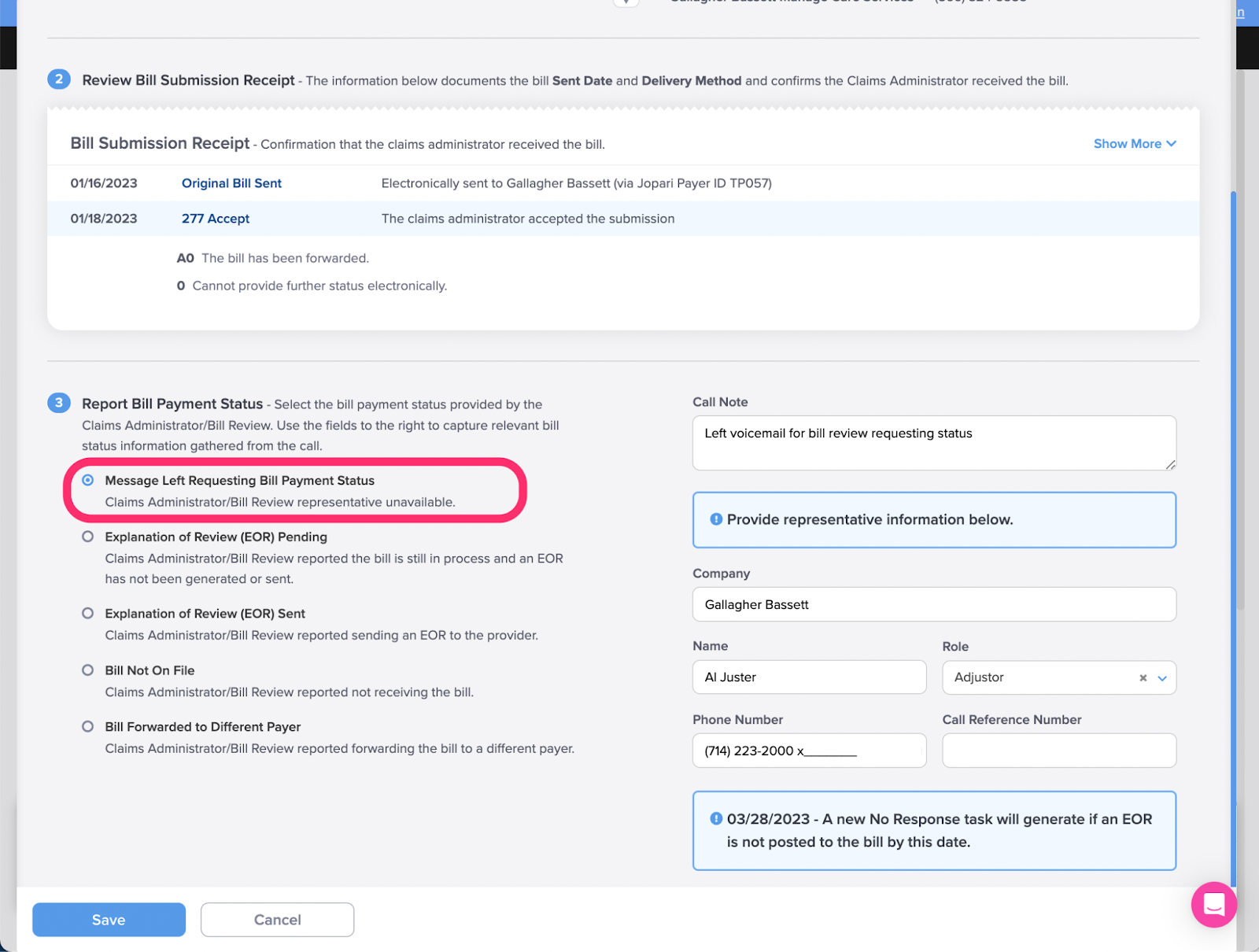The height and width of the screenshot is (952, 1259).
Task: Click the Call Reference Number field
Action: [1058, 751]
